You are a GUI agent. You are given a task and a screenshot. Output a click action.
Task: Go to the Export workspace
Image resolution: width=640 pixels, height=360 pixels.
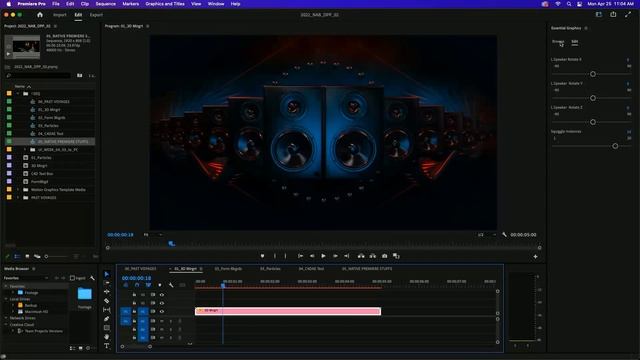(x=96, y=15)
